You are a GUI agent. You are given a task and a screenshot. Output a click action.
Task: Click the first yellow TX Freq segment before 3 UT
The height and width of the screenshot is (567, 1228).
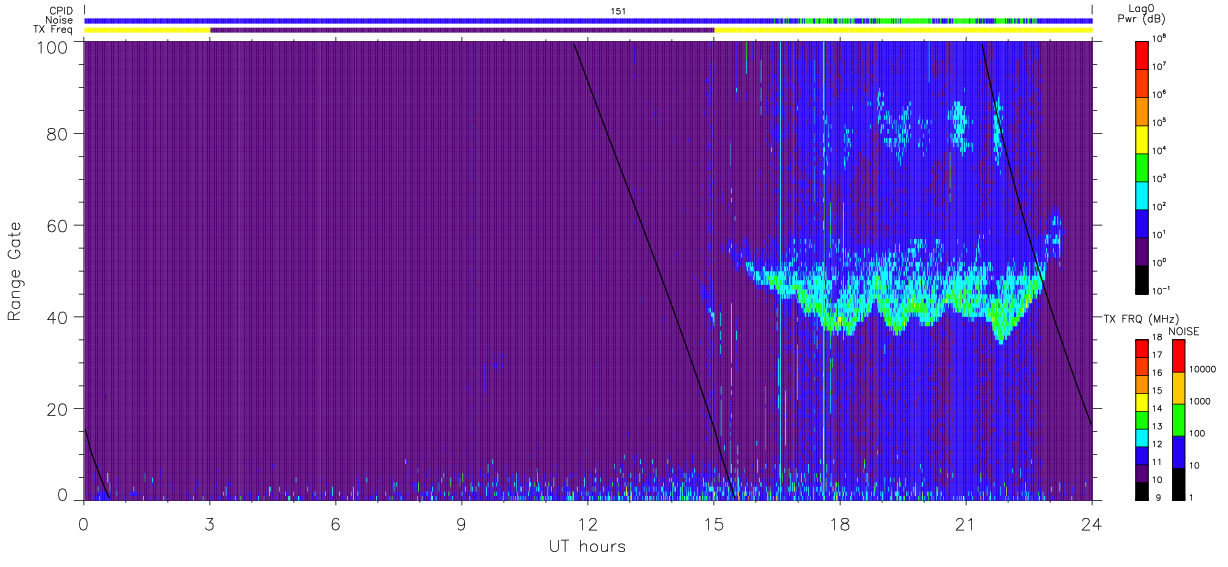point(147,30)
